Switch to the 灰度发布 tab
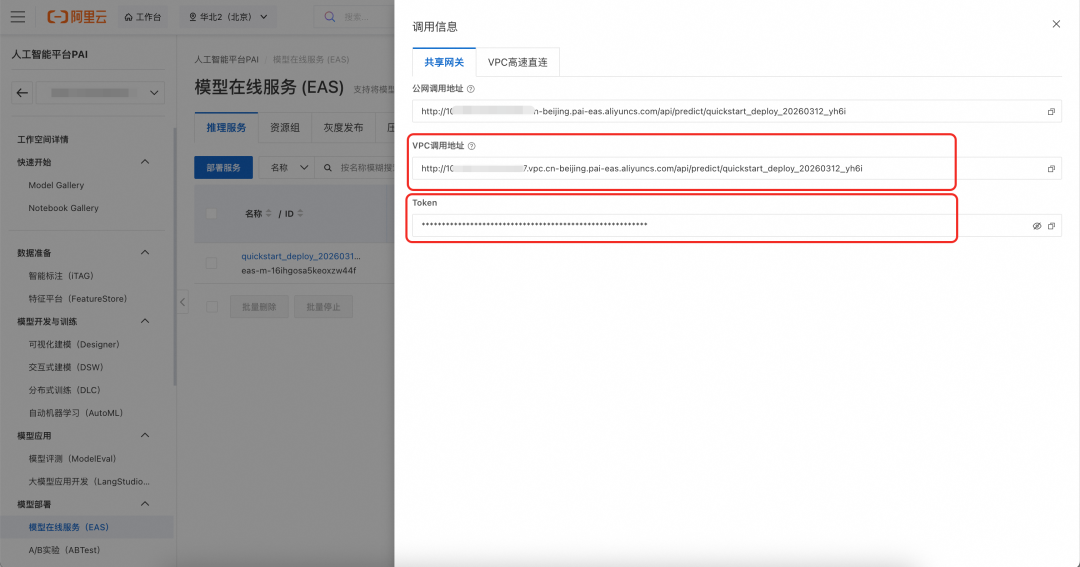 coord(343,127)
